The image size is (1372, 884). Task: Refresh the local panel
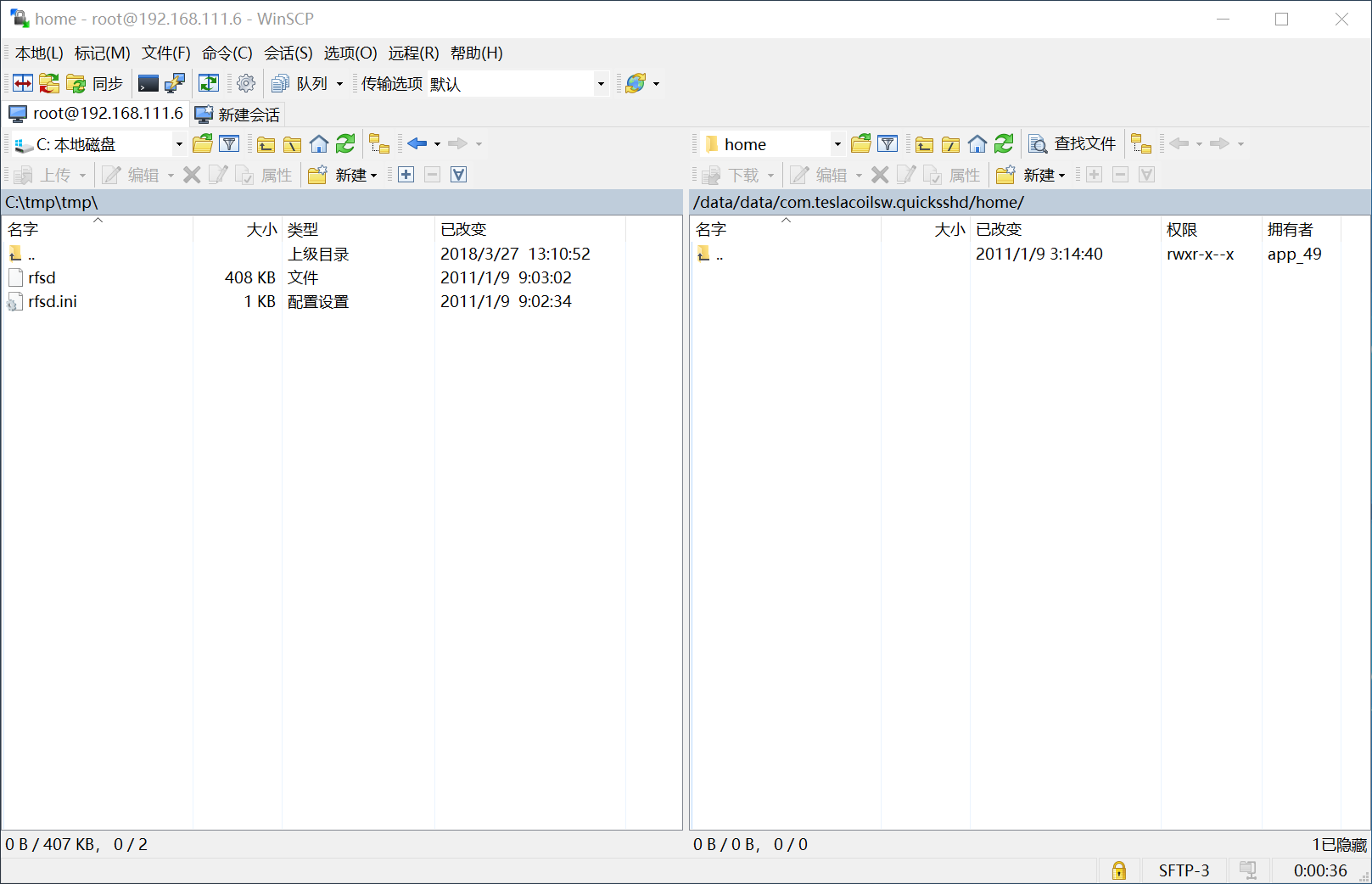(345, 144)
